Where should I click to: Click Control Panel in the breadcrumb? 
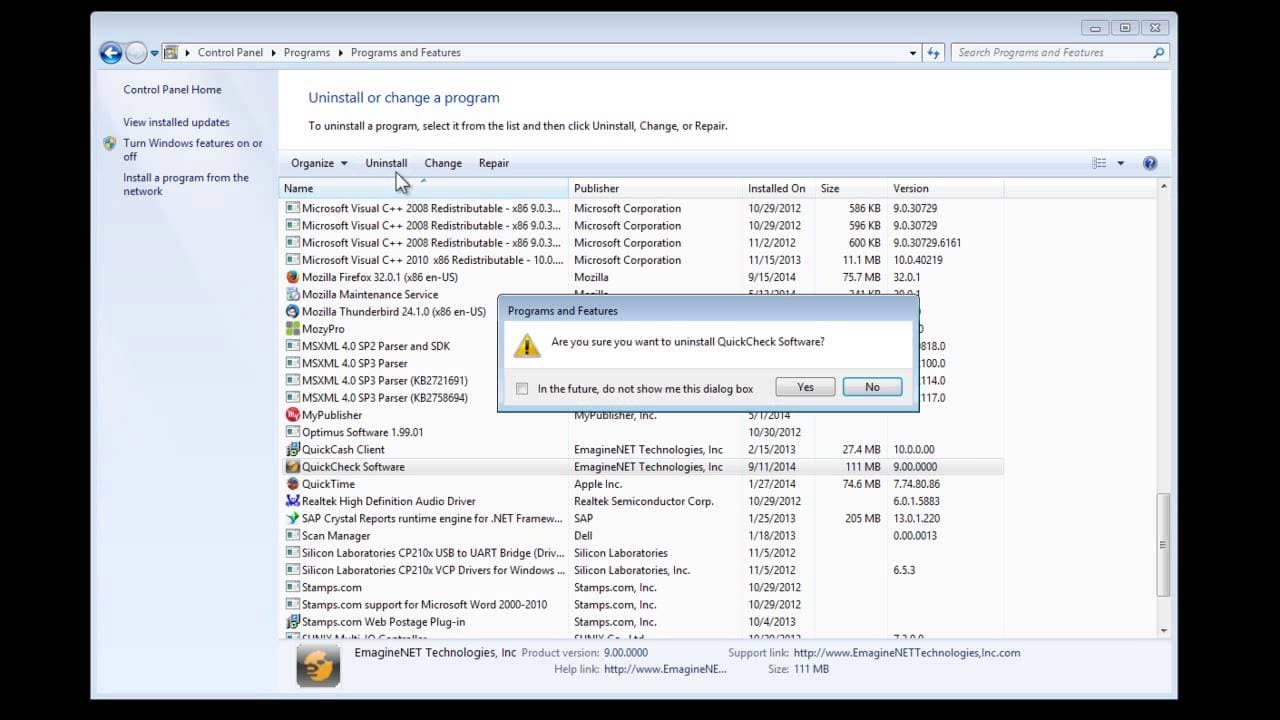pyautogui.click(x=230, y=53)
